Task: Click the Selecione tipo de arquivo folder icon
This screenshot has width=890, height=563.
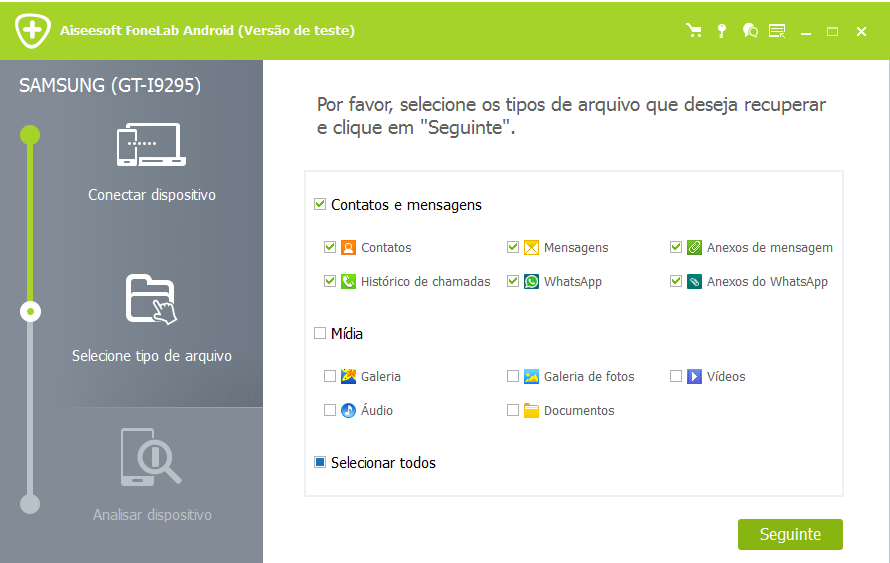Action: (x=151, y=298)
